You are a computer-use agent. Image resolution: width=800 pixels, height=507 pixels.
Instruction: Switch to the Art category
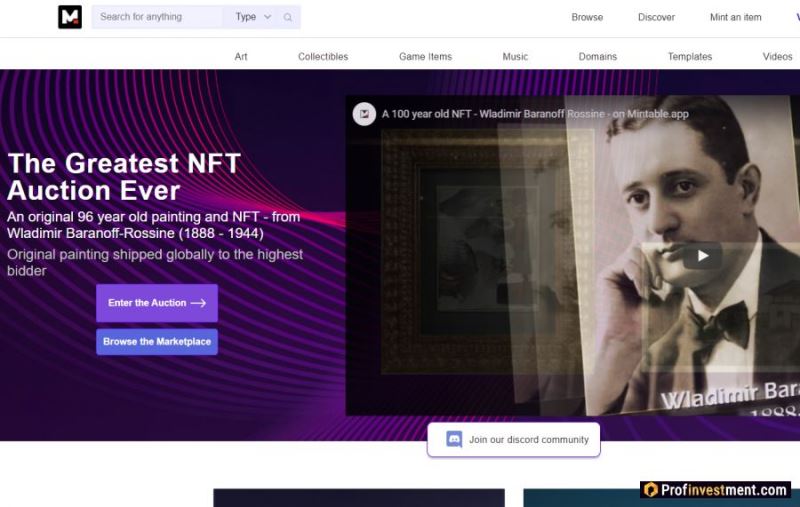pos(241,57)
